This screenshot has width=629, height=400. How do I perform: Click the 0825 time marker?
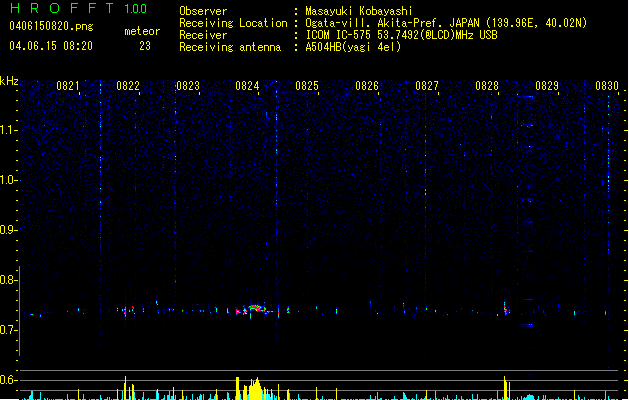click(x=307, y=86)
